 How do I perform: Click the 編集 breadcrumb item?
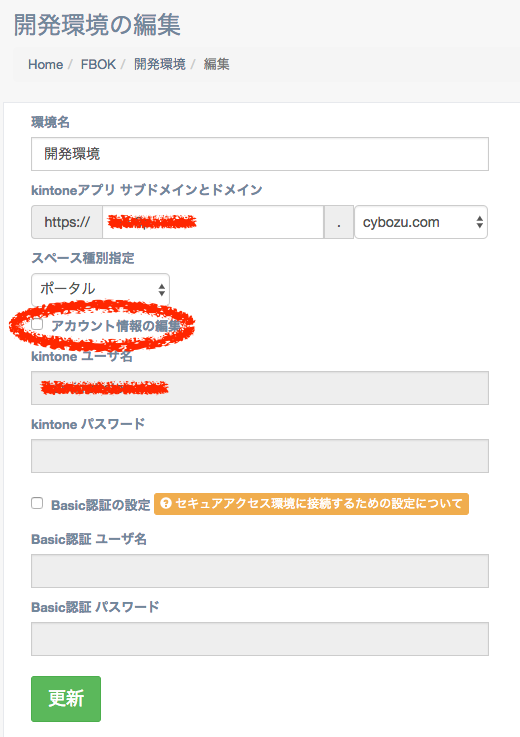[x=216, y=64]
